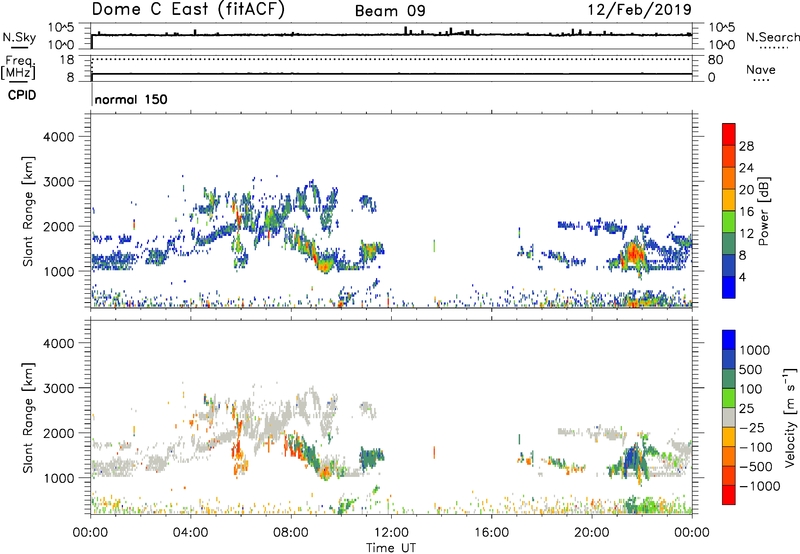Click the velocity colorbar value '1000'
The image size is (800, 554).
point(755,350)
